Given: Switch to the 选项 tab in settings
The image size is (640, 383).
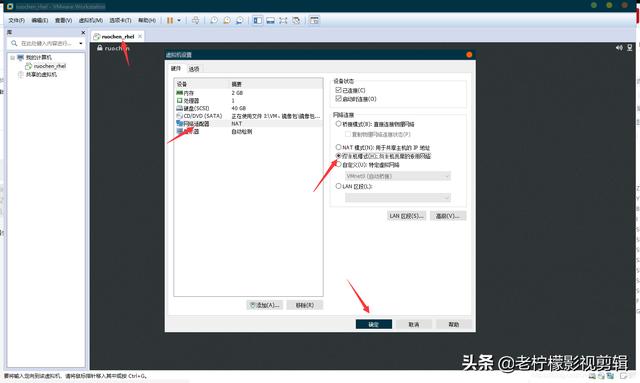Looking at the screenshot, I should click(x=194, y=69).
